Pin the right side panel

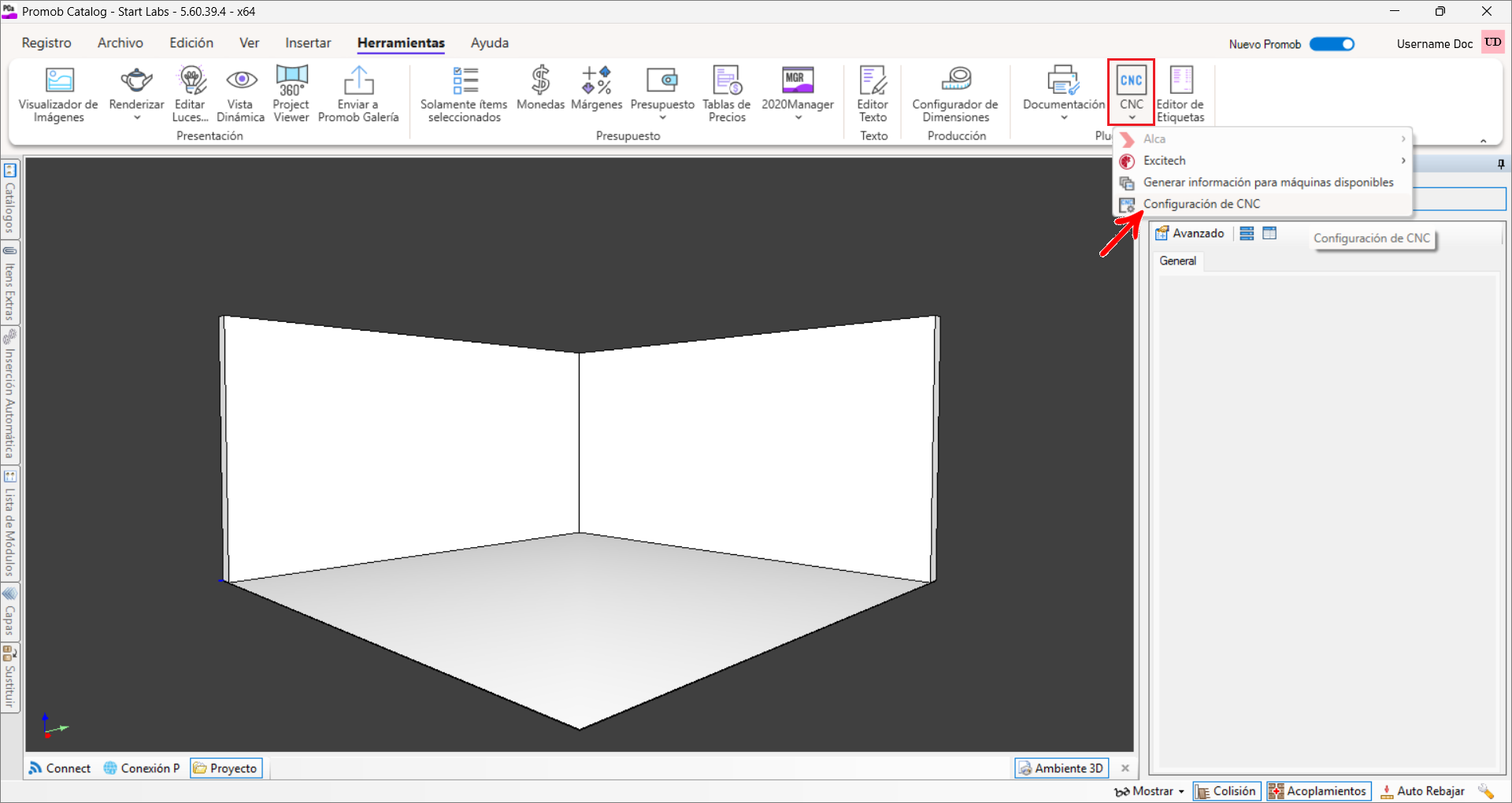coord(1501,164)
